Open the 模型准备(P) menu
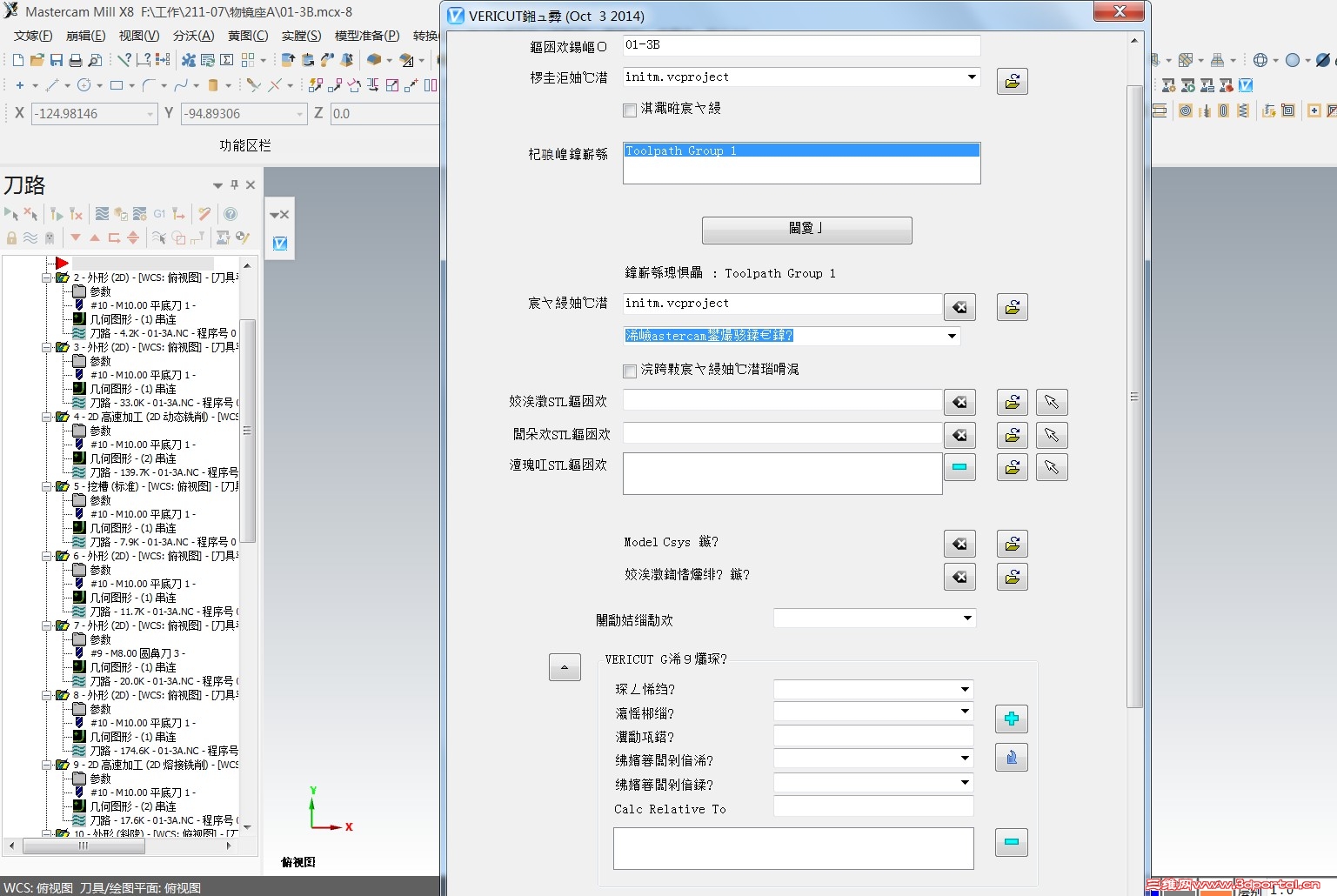This screenshot has width=1337, height=896. tap(367, 36)
